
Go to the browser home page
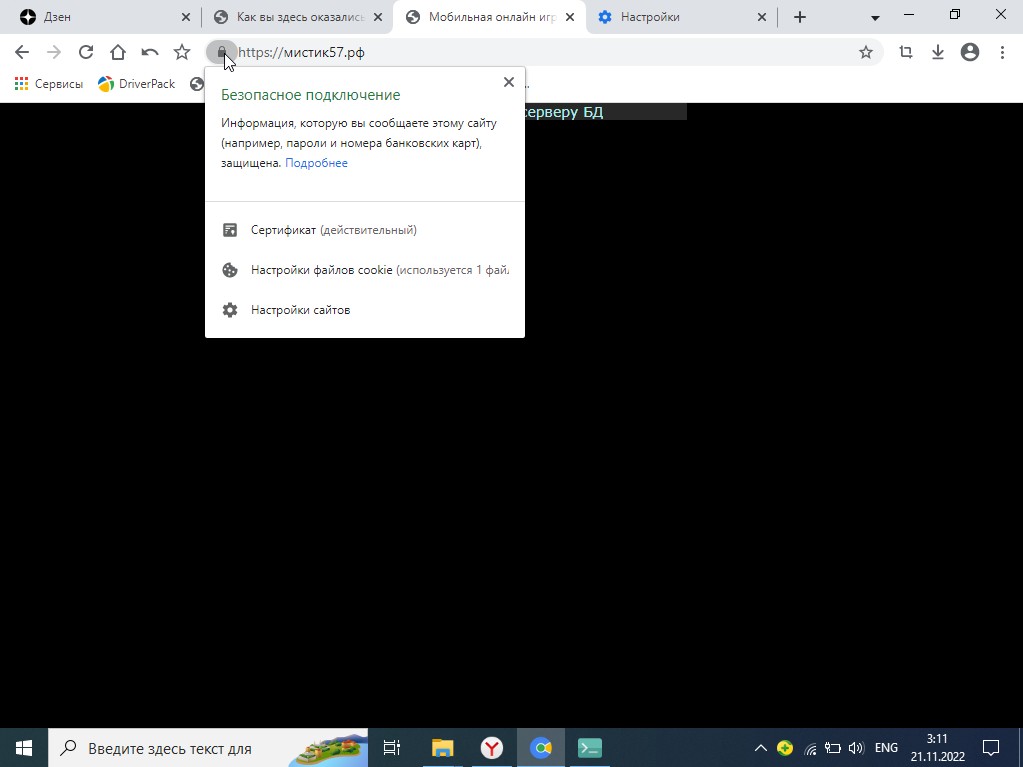(118, 52)
